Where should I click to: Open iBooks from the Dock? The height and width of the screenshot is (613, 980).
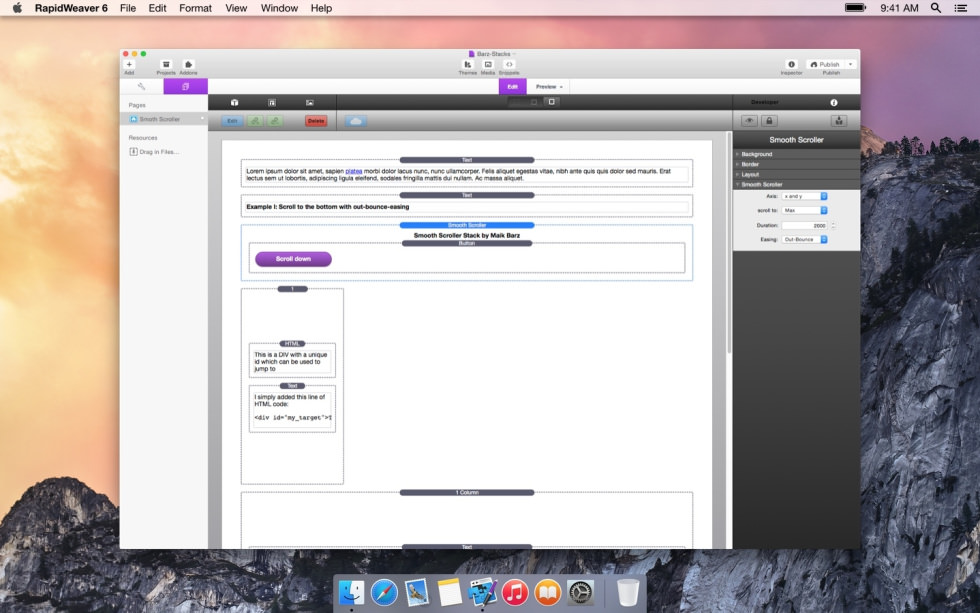tap(548, 592)
